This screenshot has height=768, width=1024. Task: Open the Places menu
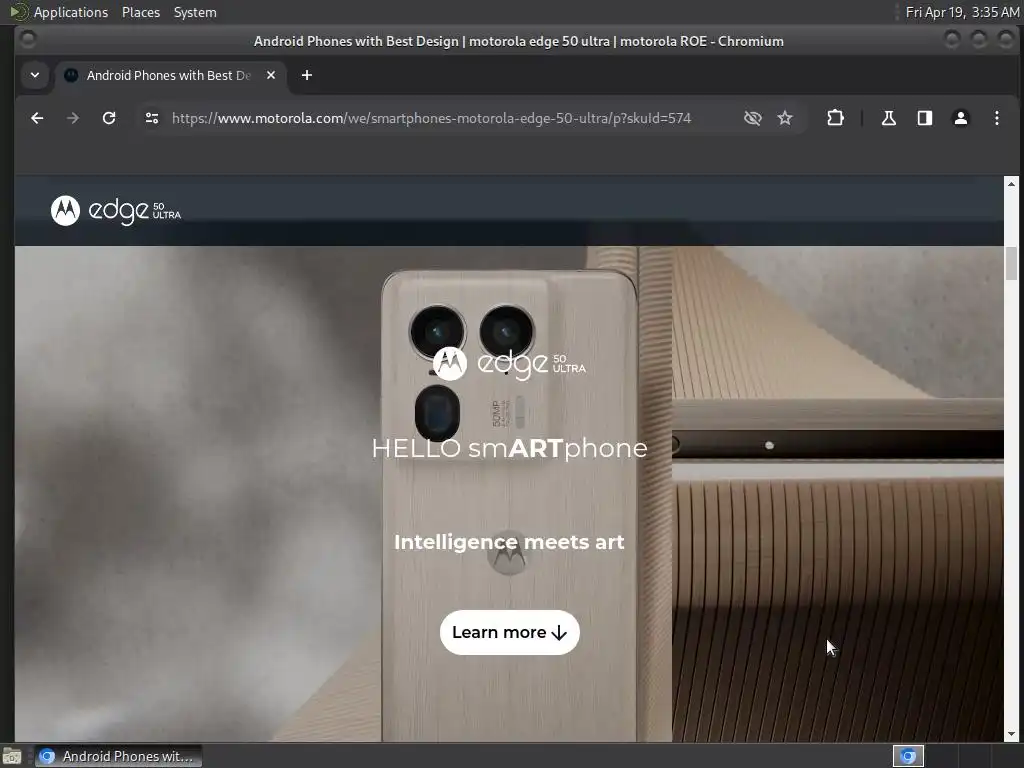click(x=140, y=12)
